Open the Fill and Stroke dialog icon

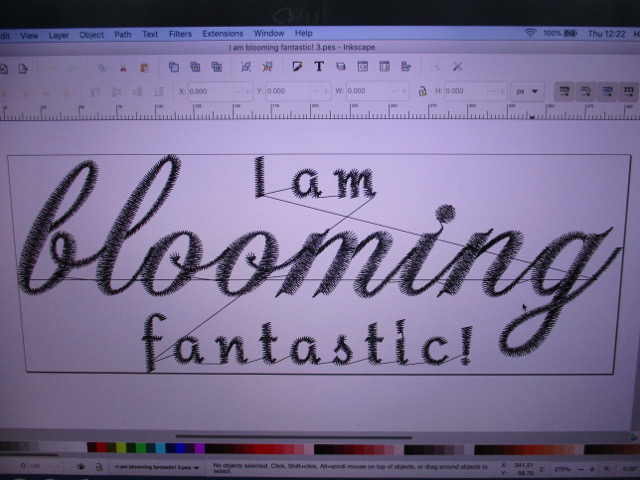point(297,66)
